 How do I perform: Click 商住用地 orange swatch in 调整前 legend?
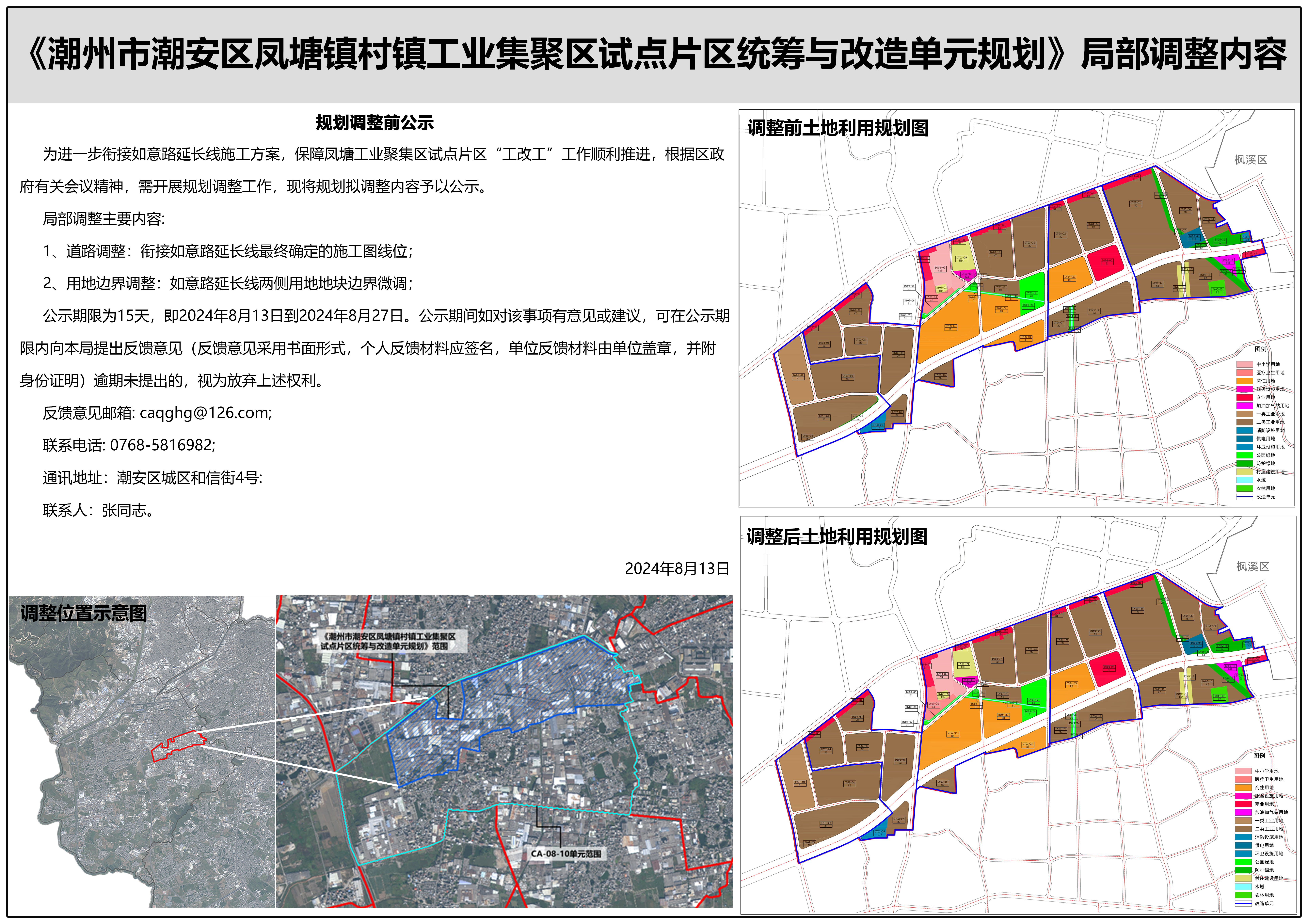point(1245,381)
